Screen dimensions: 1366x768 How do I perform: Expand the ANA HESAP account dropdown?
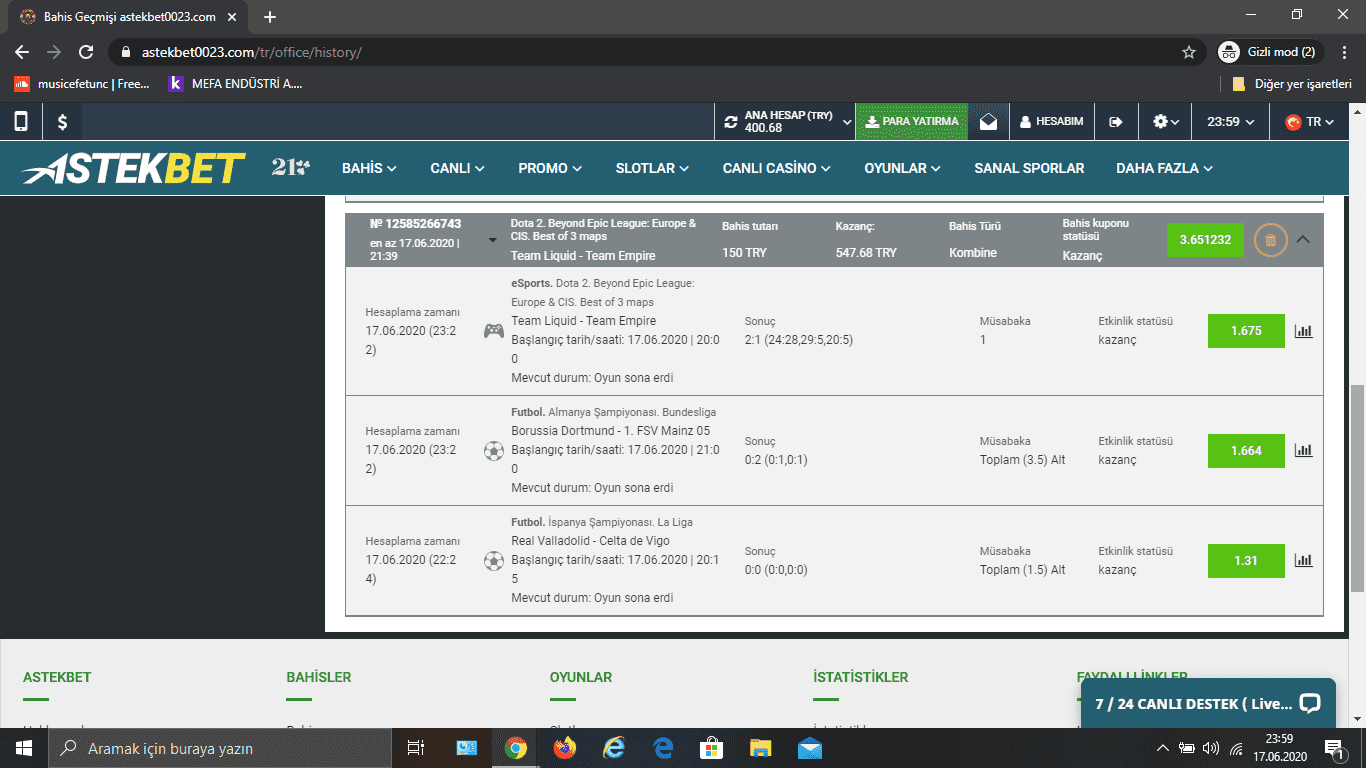point(848,122)
